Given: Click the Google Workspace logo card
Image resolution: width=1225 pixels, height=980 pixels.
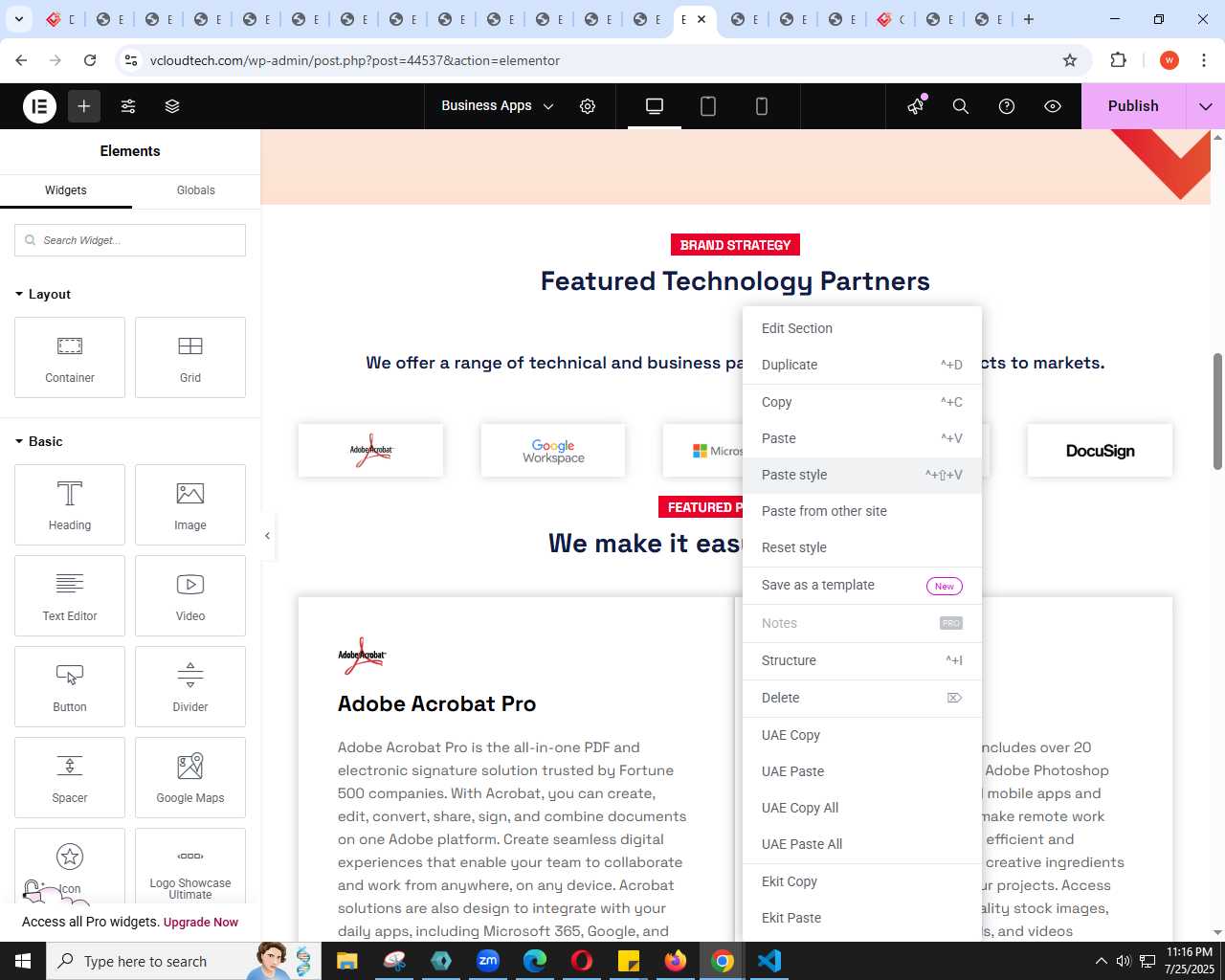Looking at the screenshot, I should click(553, 451).
